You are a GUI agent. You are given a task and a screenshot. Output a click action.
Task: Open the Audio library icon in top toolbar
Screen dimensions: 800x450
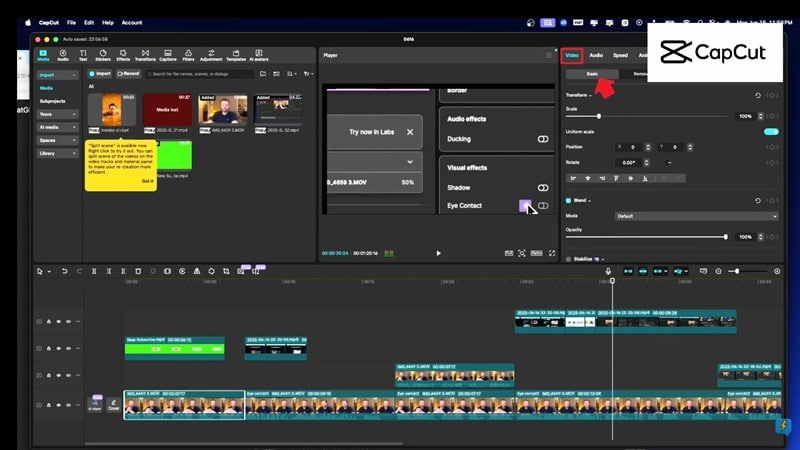(63, 55)
